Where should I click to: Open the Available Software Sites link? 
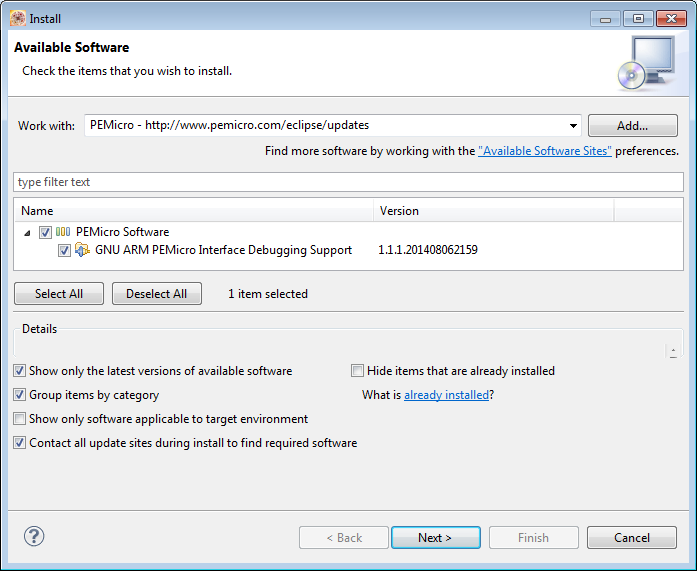(545, 151)
